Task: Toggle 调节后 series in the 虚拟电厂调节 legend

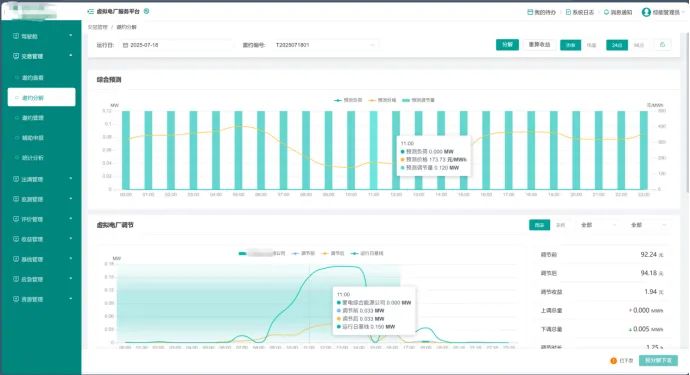Action: tap(333, 254)
